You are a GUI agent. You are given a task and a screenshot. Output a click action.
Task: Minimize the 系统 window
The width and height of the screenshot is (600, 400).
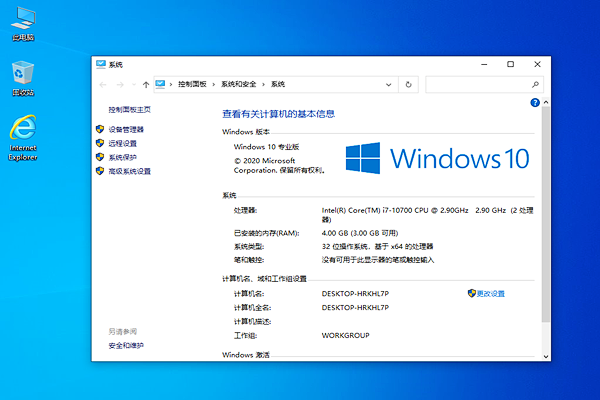point(484,64)
